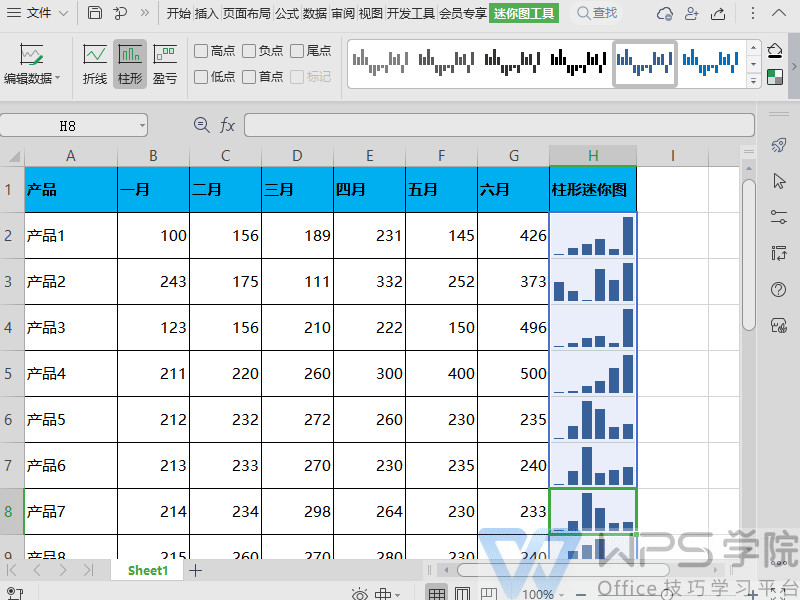Open the sparkline color fill icon

774,51
